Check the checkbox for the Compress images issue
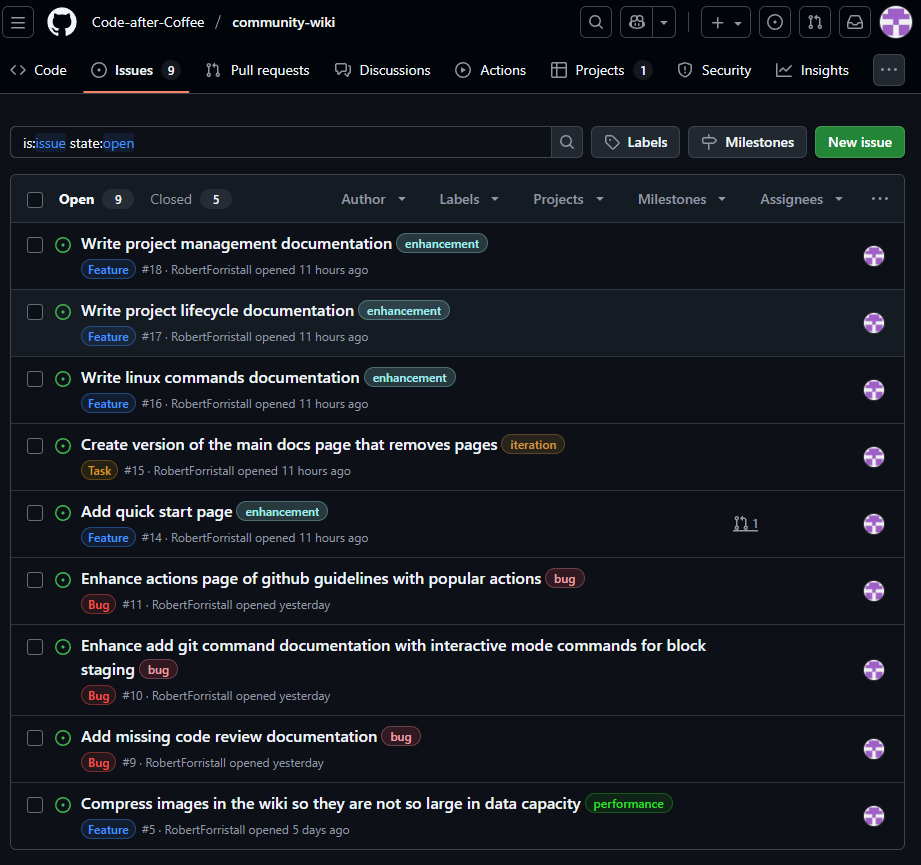921x865 pixels. coord(35,804)
